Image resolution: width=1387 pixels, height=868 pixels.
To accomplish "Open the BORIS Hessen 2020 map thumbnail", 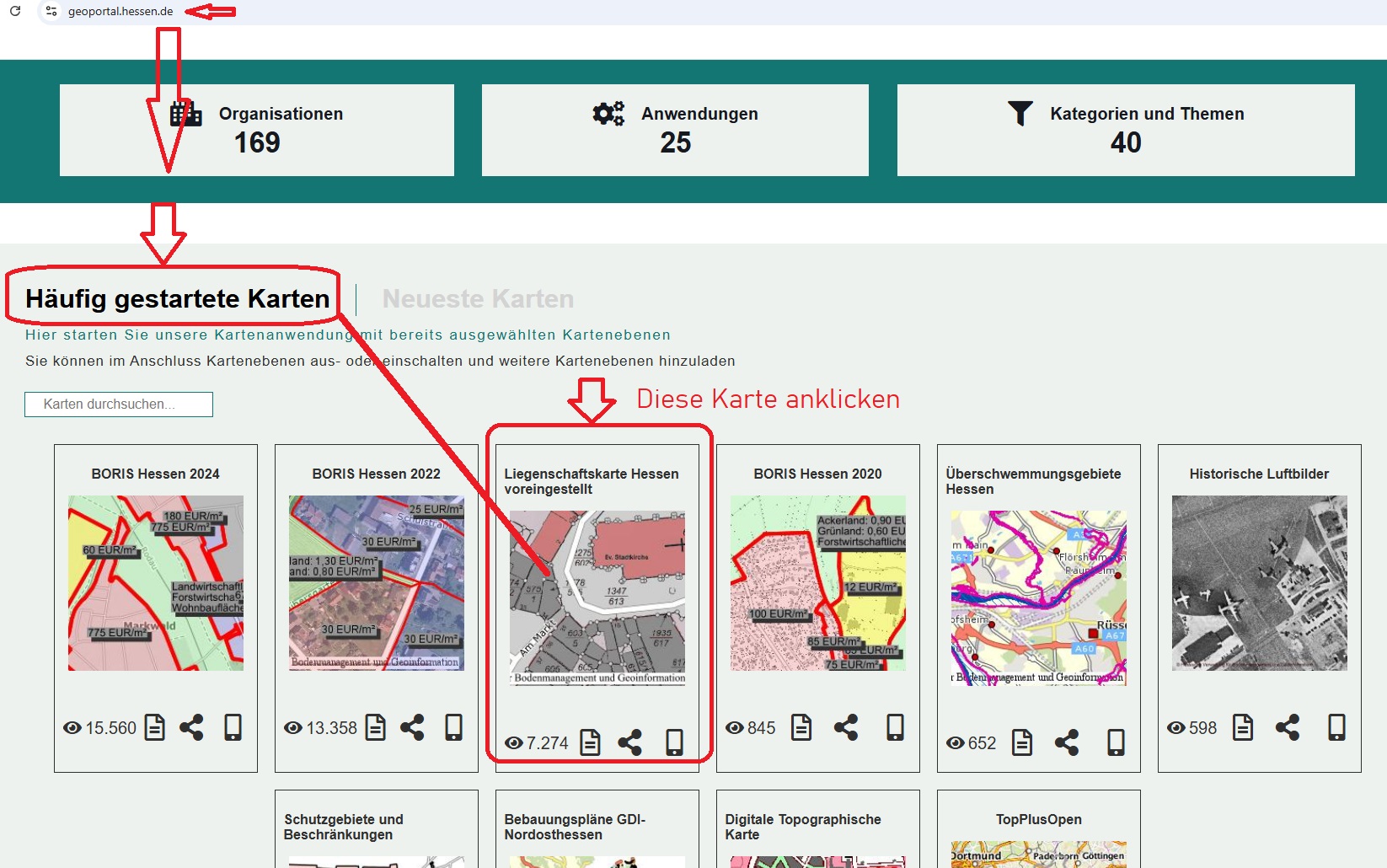I will pos(818,583).
